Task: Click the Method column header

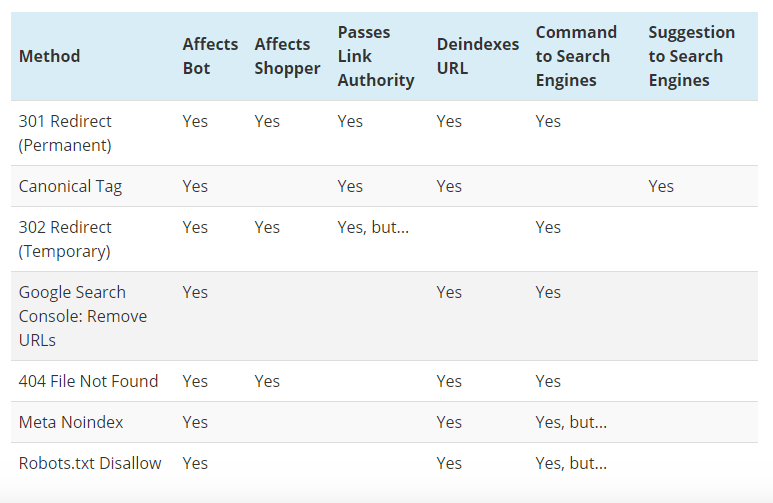Action: [49, 56]
